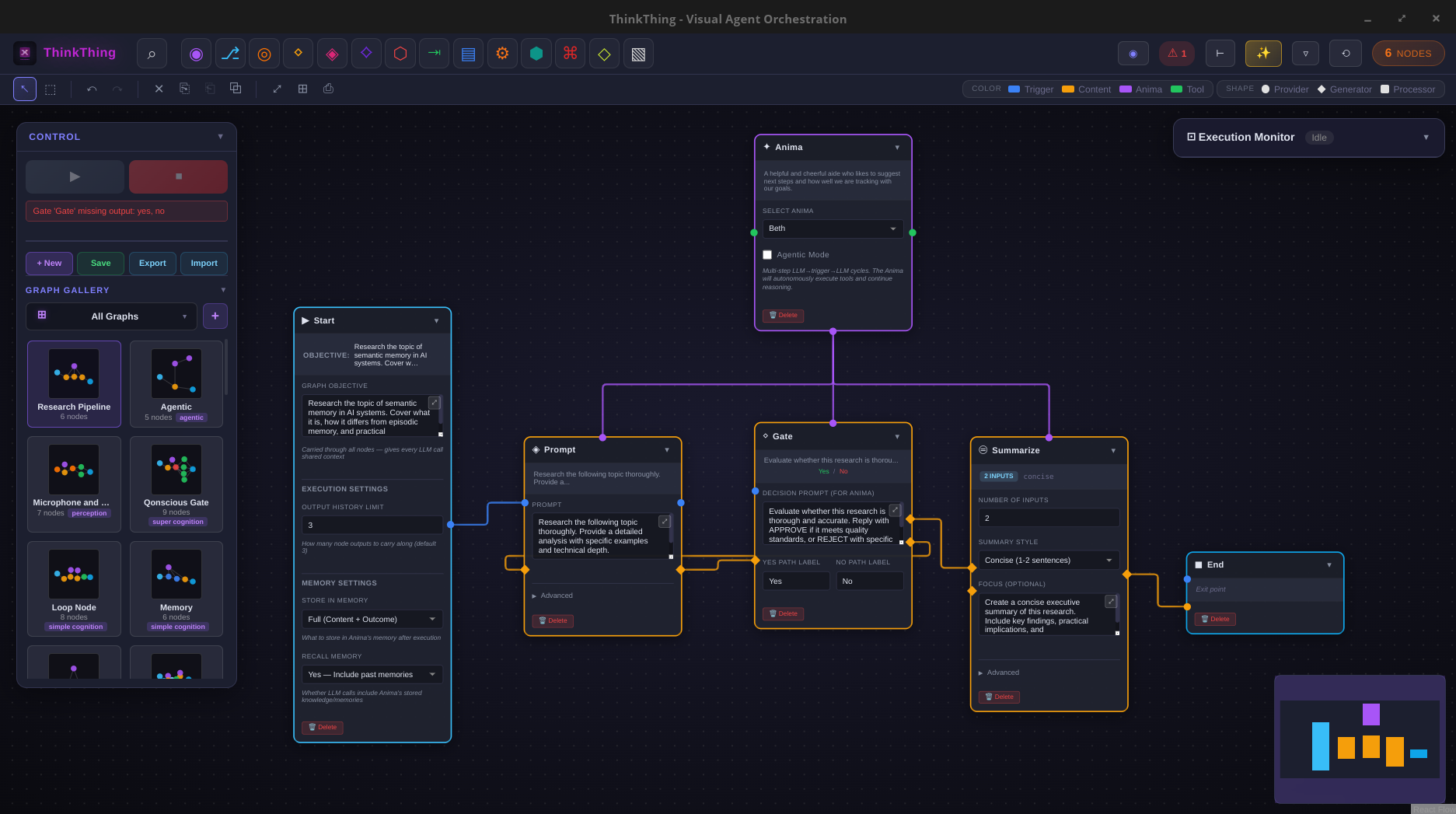The width and height of the screenshot is (1456, 814).
Task: Open the Summary Style dropdown
Action: [x=1049, y=561]
